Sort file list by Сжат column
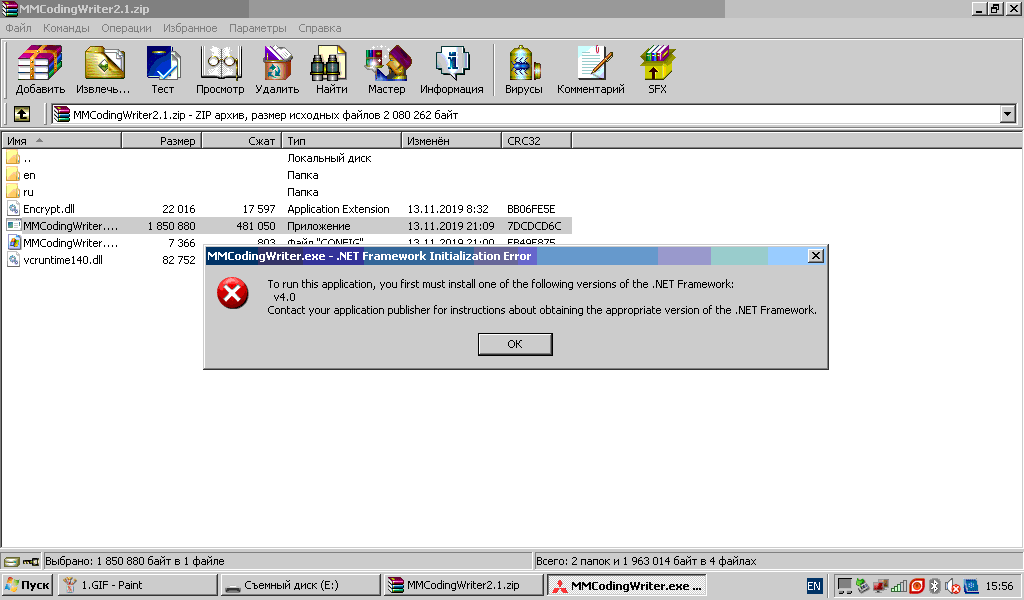The height and width of the screenshot is (600, 1024). pyautogui.click(x=242, y=140)
